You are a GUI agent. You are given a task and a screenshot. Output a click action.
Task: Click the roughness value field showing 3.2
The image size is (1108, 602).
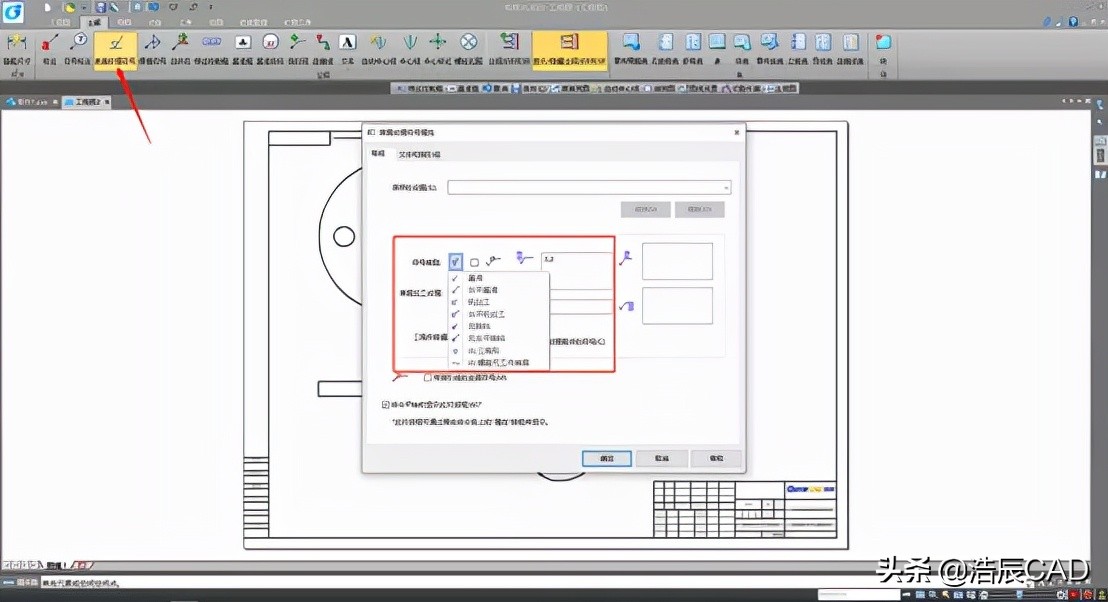pos(575,260)
